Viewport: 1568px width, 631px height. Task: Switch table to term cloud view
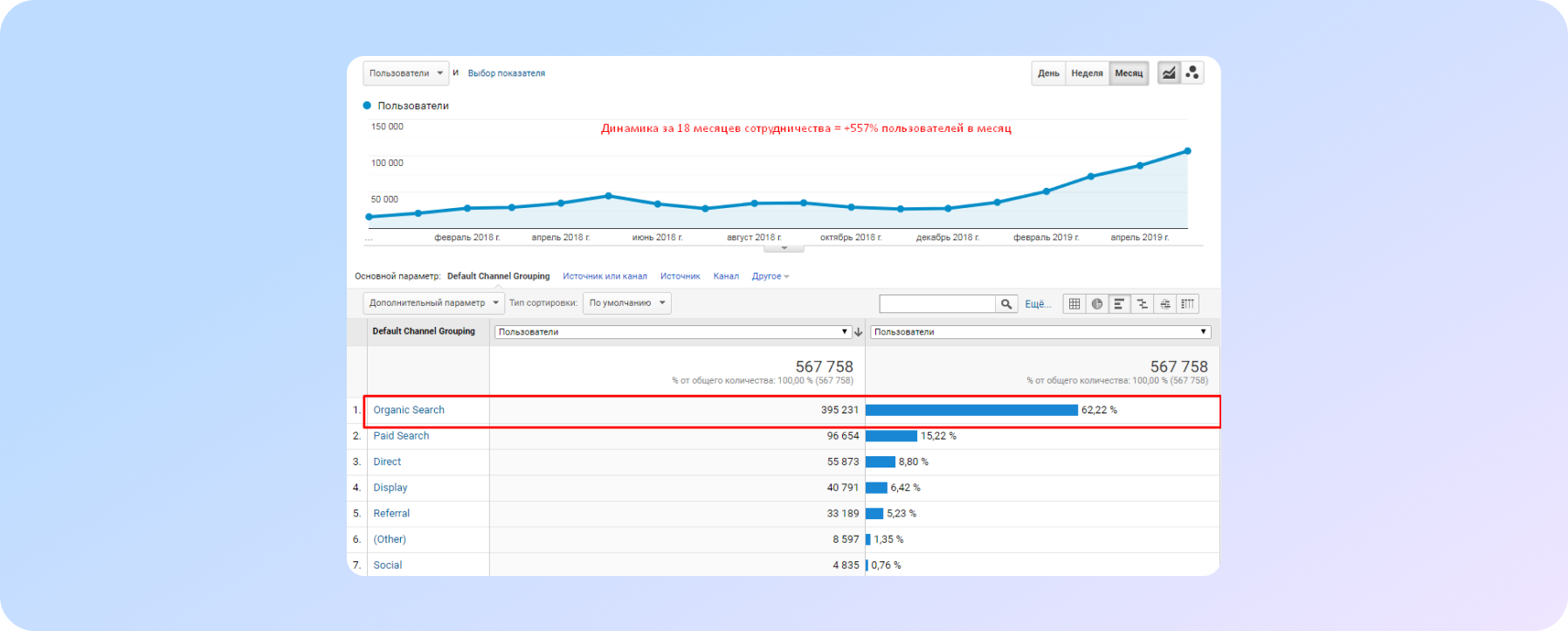[x=1165, y=304]
